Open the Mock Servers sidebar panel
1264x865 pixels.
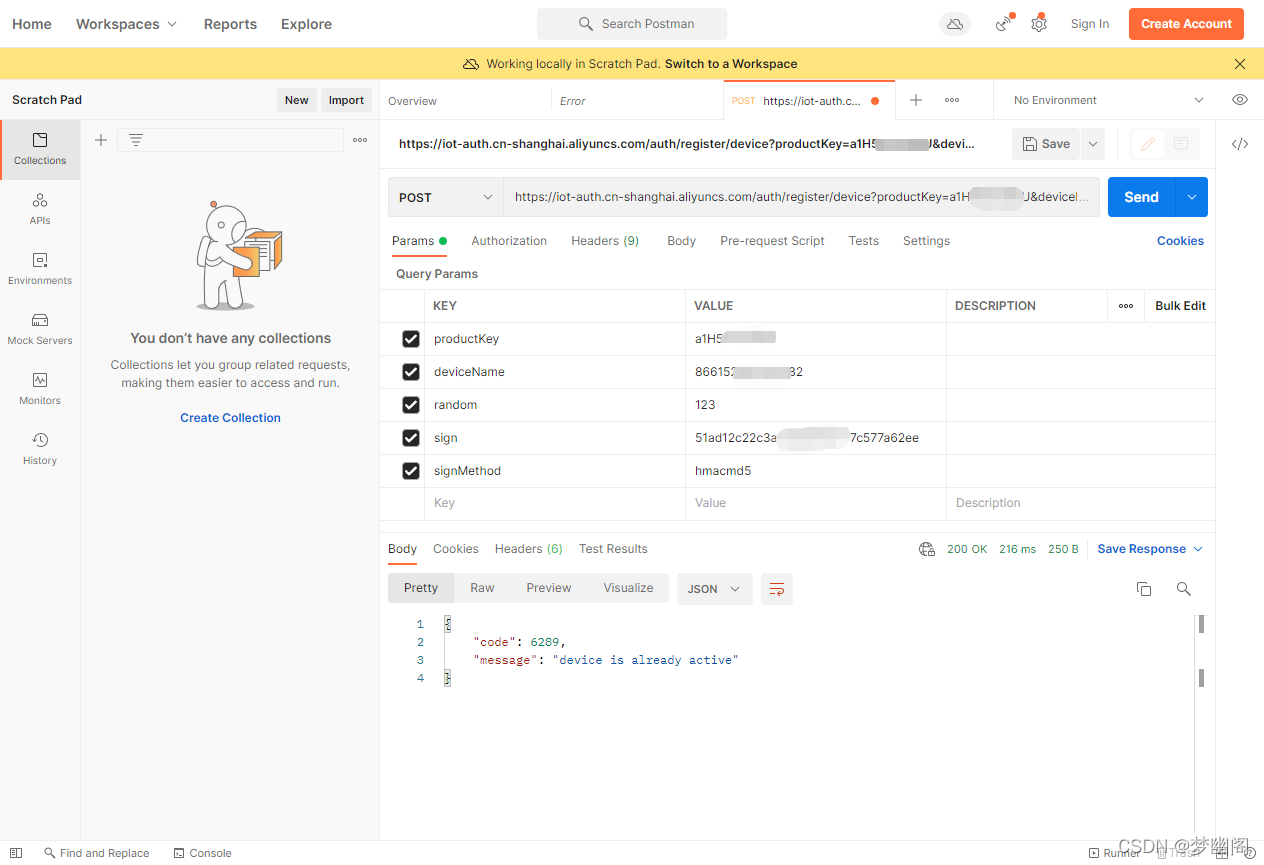[x=40, y=329]
